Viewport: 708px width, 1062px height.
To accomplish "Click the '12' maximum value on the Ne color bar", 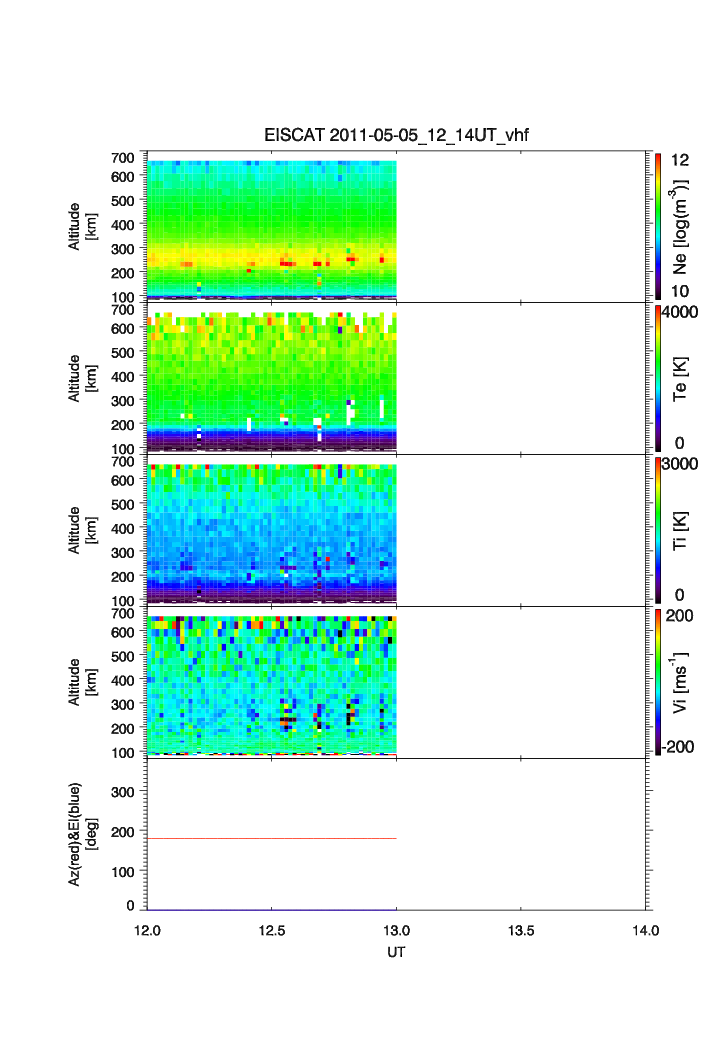I will click(680, 160).
